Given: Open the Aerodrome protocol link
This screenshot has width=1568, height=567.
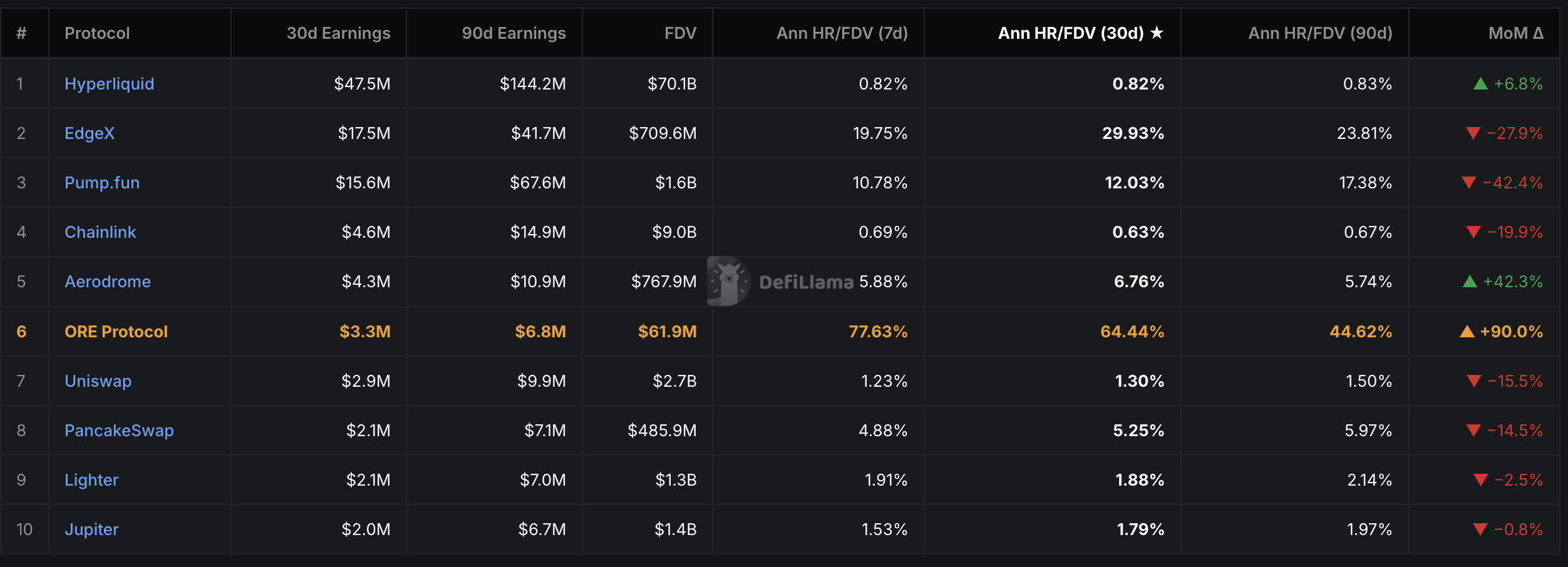Looking at the screenshot, I should (x=108, y=282).
